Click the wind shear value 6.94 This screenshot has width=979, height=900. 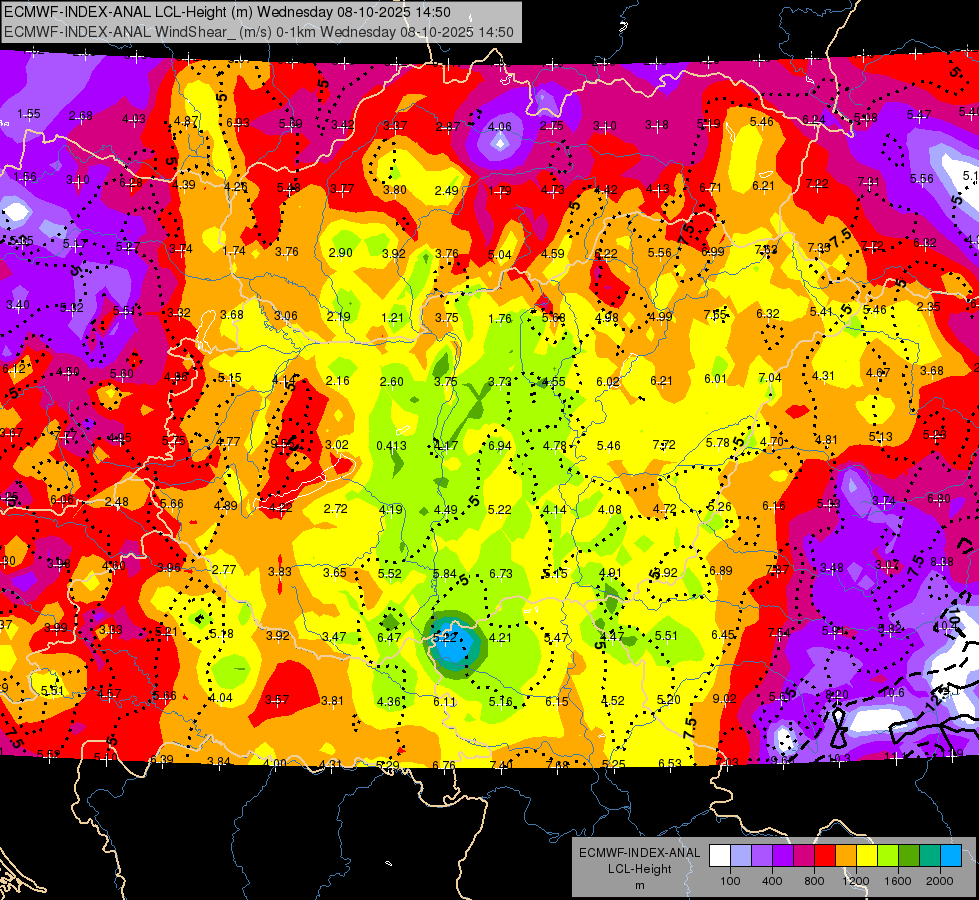[x=499, y=446]
